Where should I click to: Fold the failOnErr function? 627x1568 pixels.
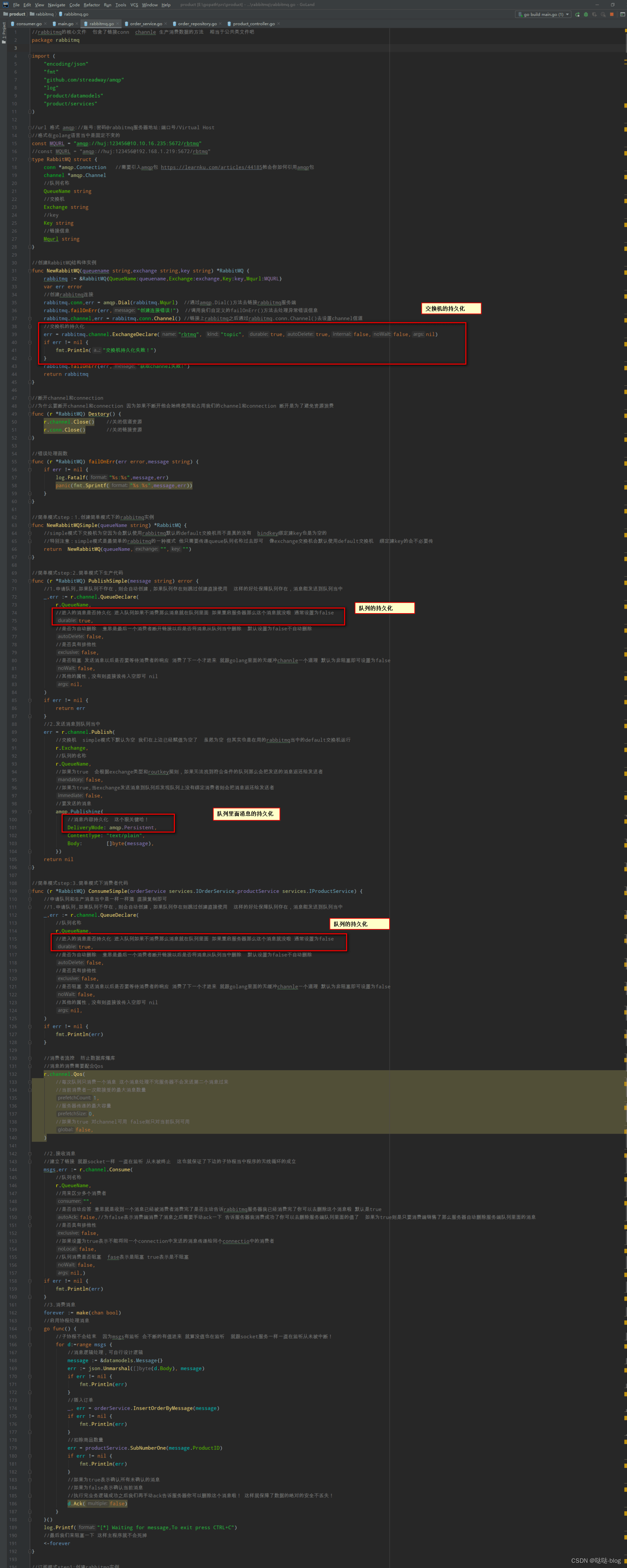click(x=29, y=462)
